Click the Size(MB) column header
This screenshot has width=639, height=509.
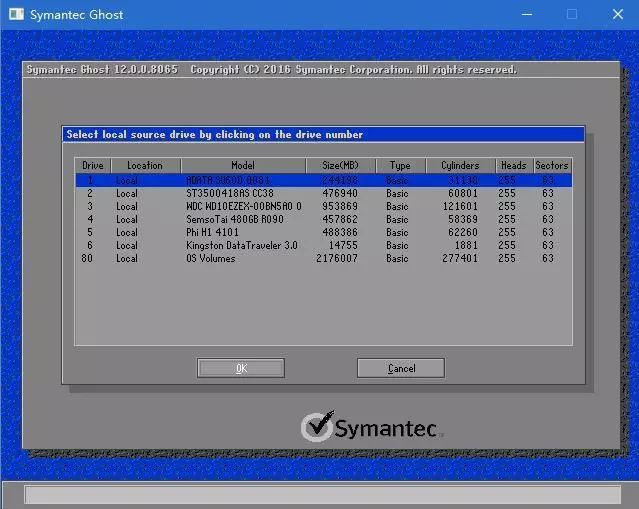point(340,165)
